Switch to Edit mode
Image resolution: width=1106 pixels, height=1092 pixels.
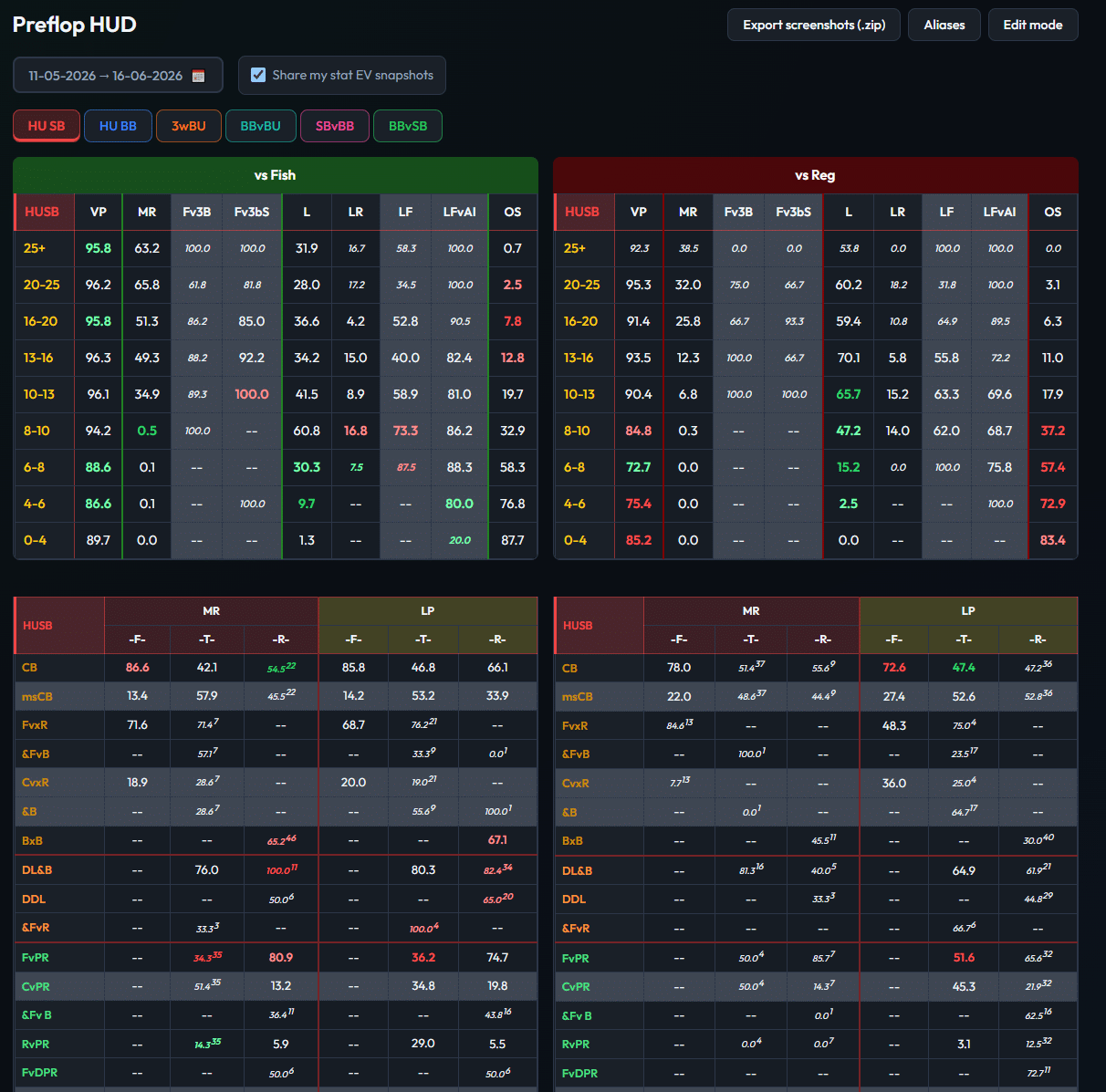coord(1033,25)
